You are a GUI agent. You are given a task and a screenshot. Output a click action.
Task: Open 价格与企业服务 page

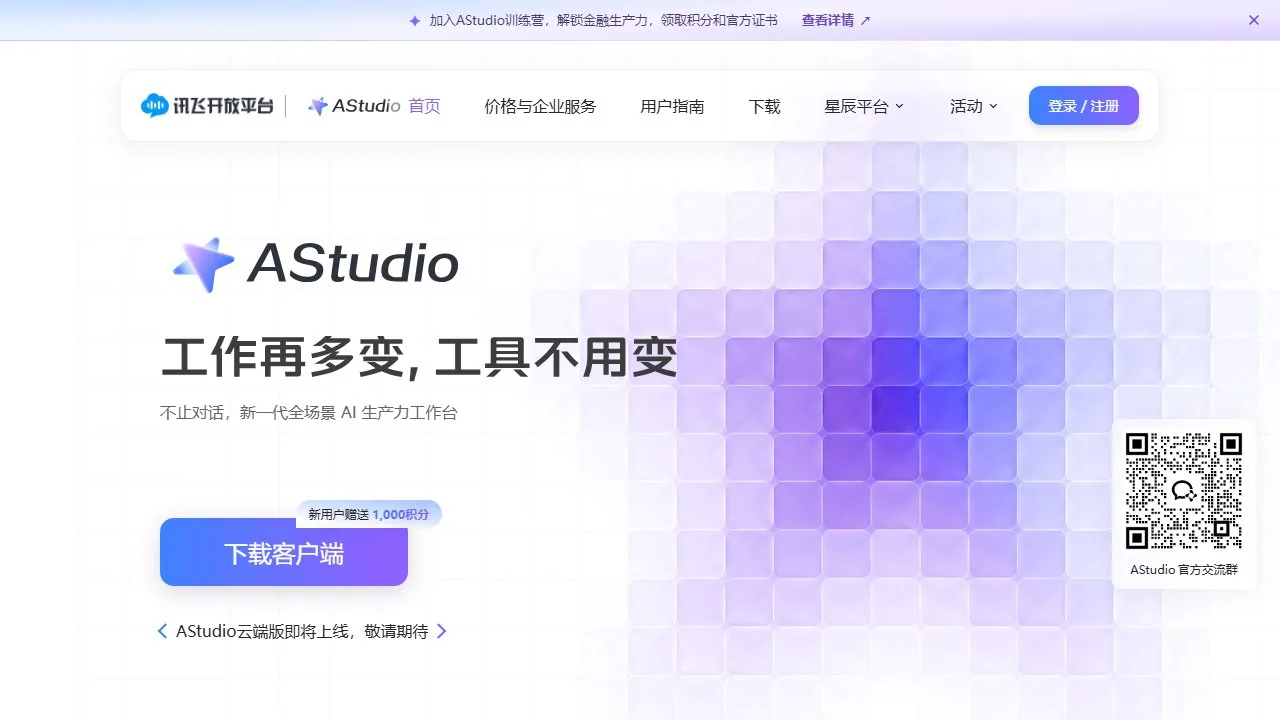(x=540, y=106)
